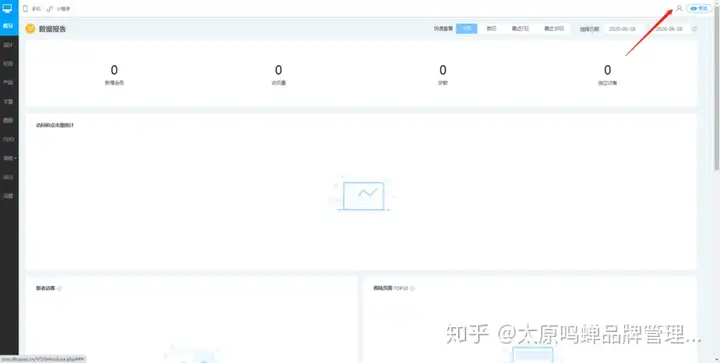
Task: Open the SEO sidebar menu item
Action: [x=9, y=177]
